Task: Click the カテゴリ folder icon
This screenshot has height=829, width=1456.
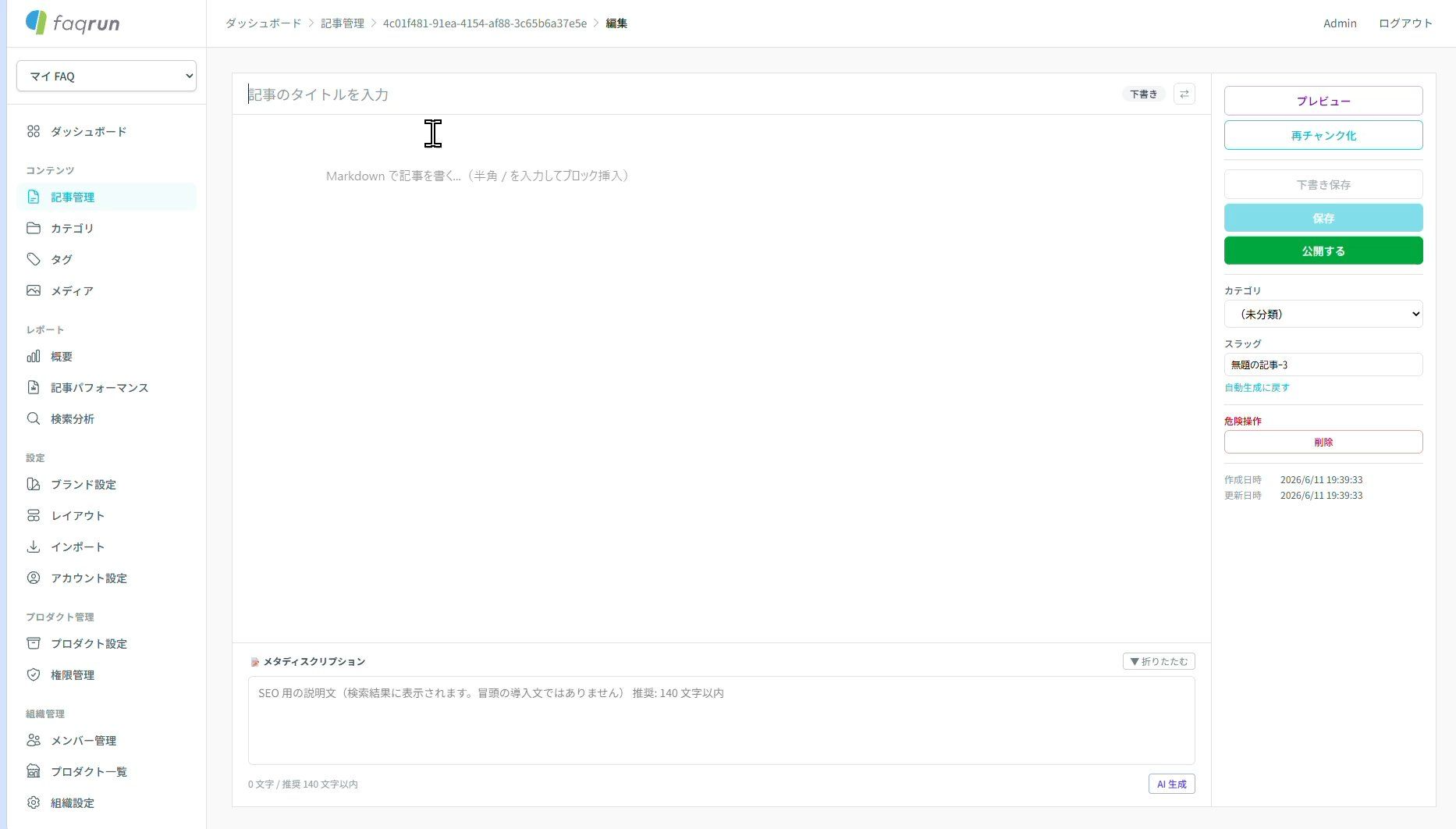Action: click(34, 228)
